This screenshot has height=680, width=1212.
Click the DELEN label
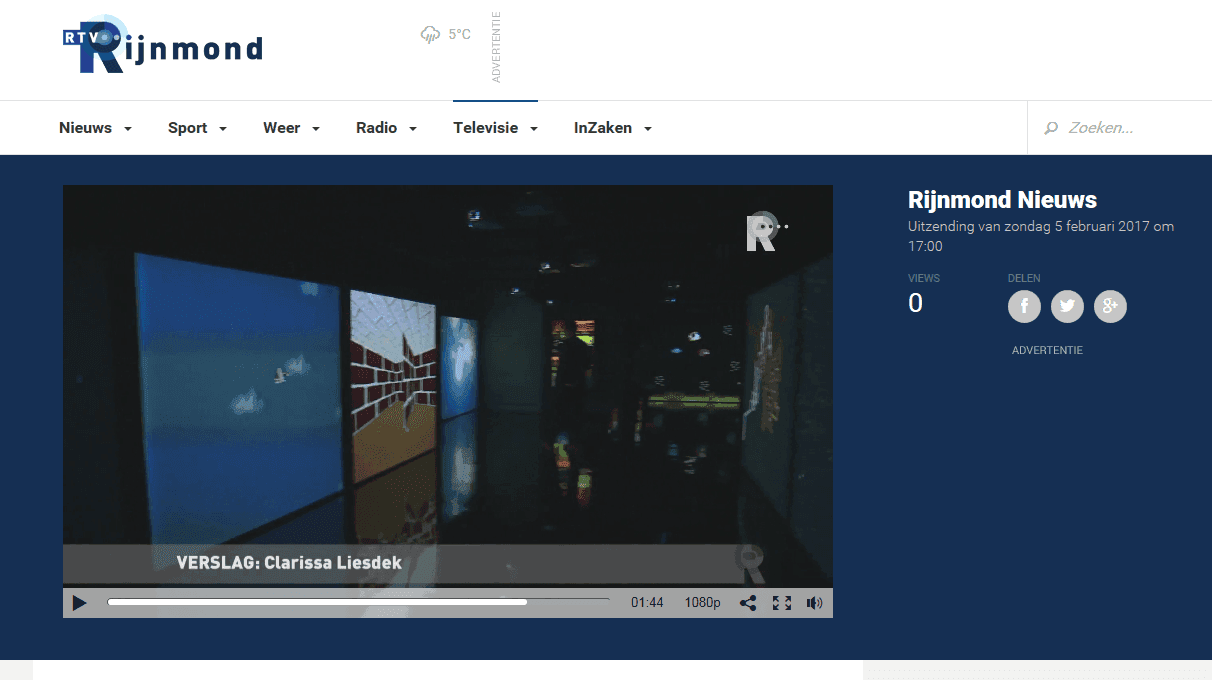coord(1024,278)
